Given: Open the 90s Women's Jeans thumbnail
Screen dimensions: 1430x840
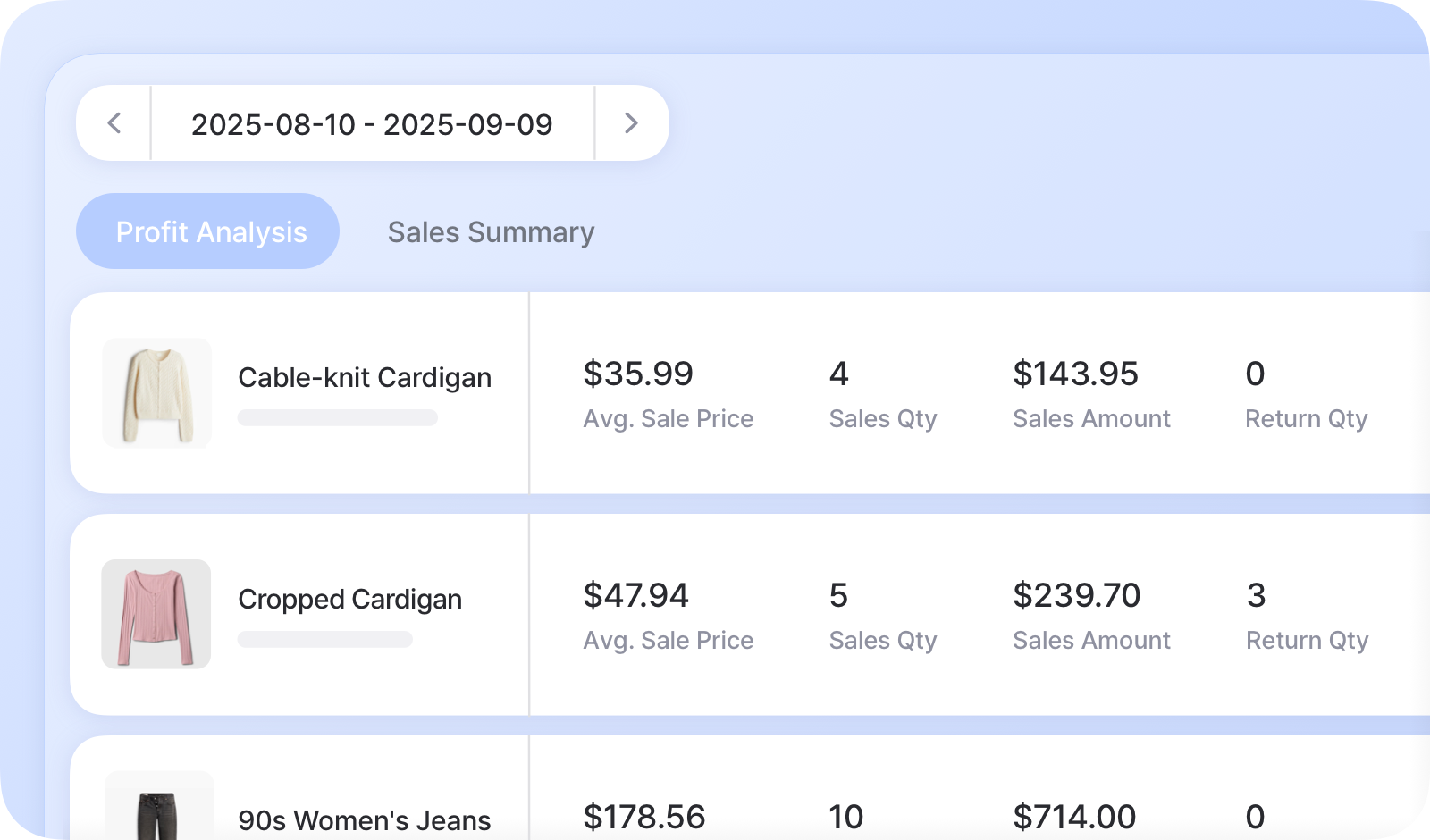Looking at the screenshot, I should [x=159, y=807].
